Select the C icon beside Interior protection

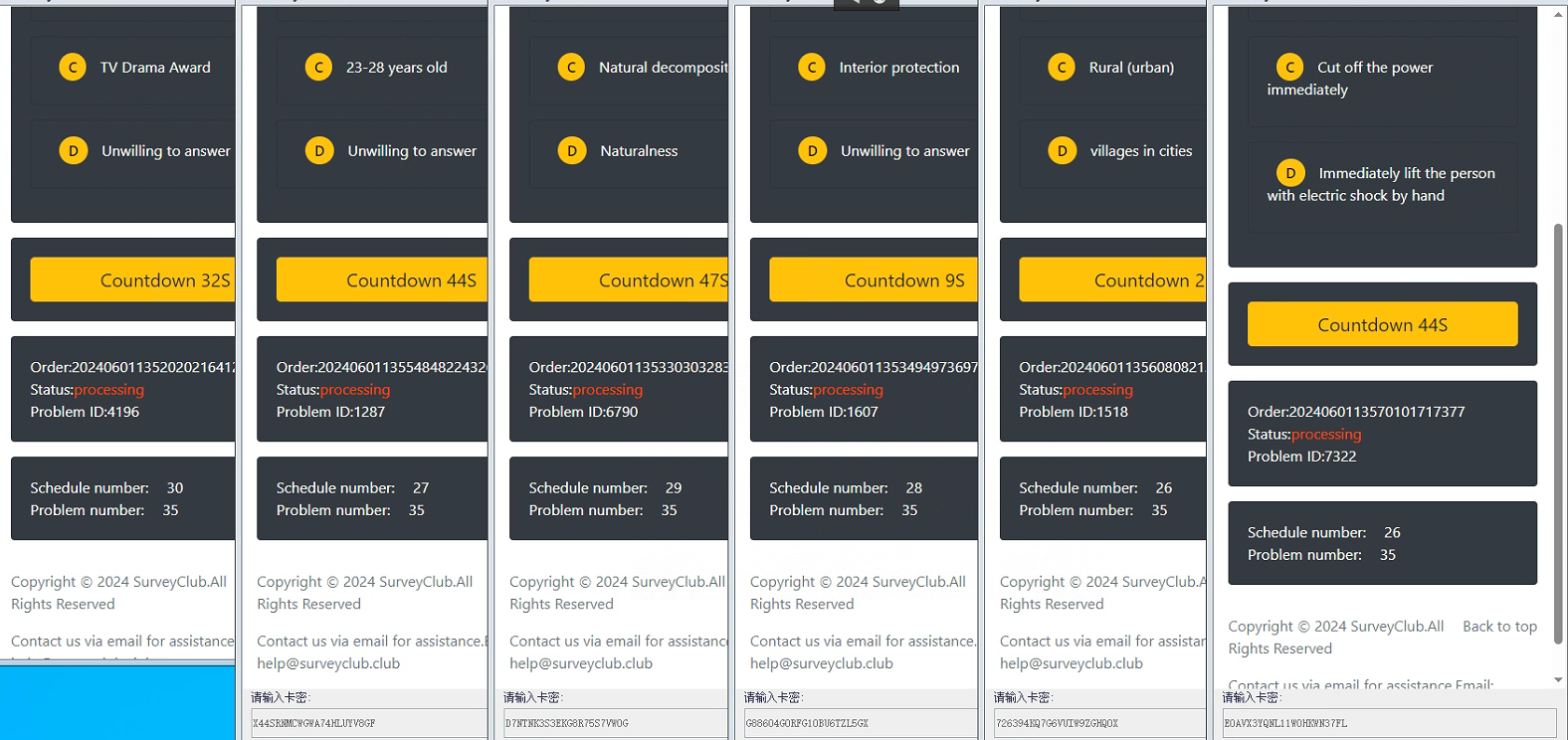812,67
